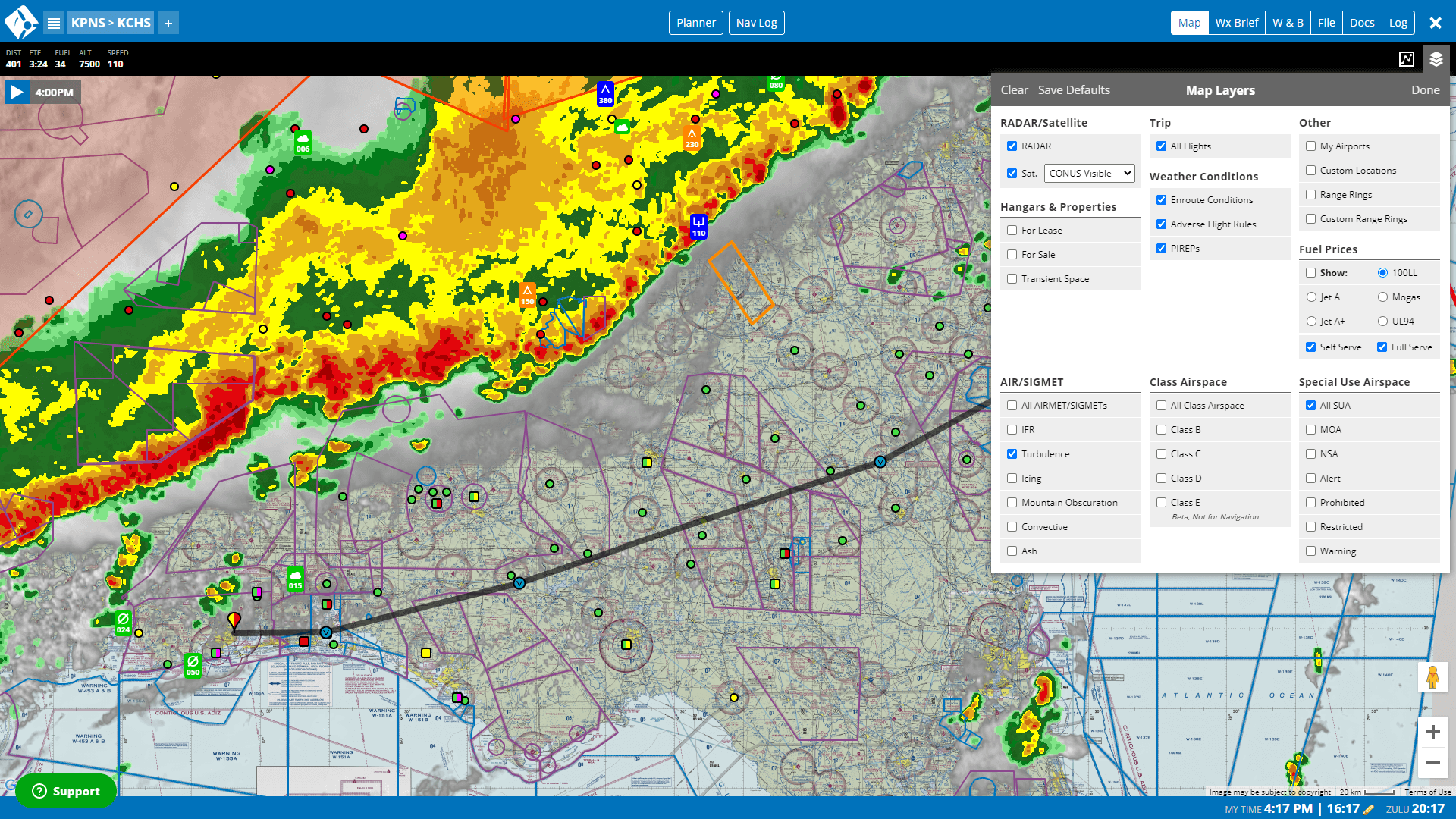Image resolution: width=1456 pixels, height=819 pixels.
Task: Click the Planner button
Action: point(694,22)
